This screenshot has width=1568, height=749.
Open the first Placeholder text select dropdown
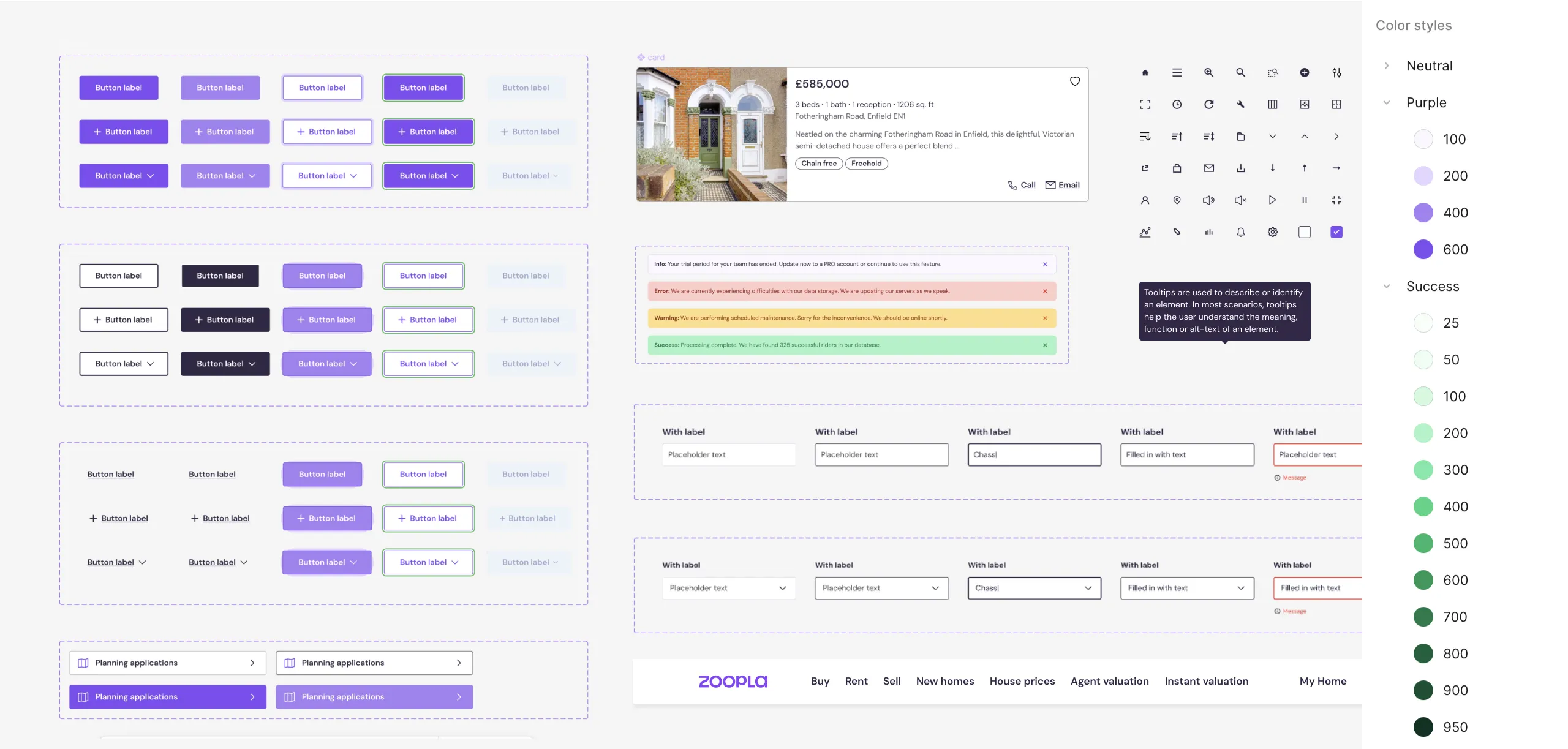728,588
